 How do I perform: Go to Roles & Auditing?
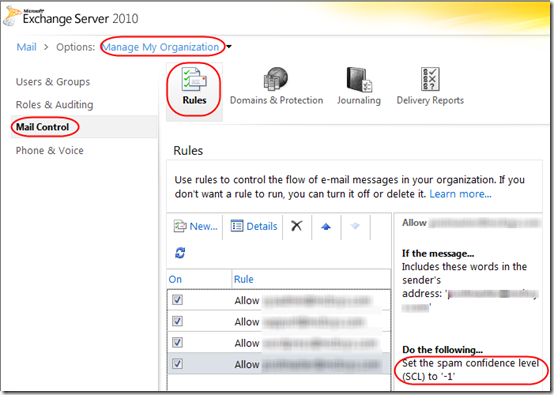(x=54, y=105)
